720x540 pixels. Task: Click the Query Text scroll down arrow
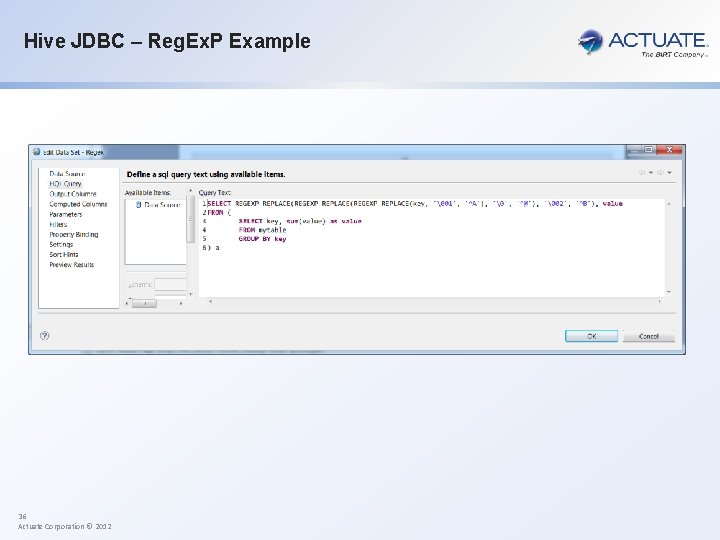click(669, 292)
